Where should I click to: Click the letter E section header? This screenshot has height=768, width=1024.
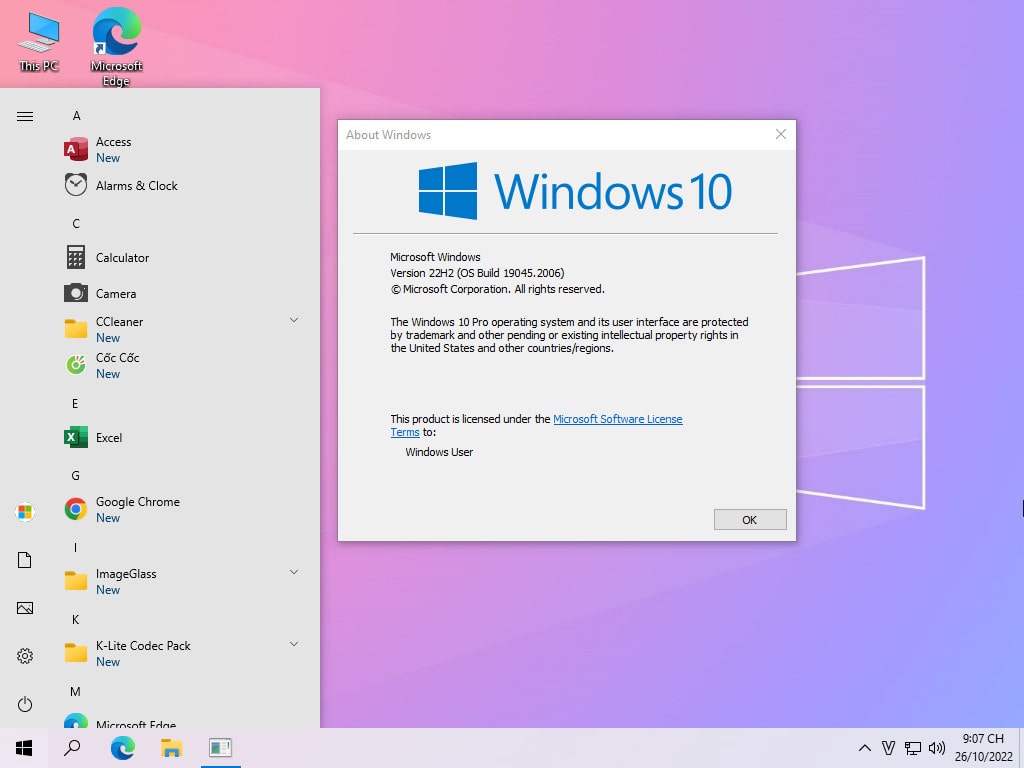tap(75, 404)
